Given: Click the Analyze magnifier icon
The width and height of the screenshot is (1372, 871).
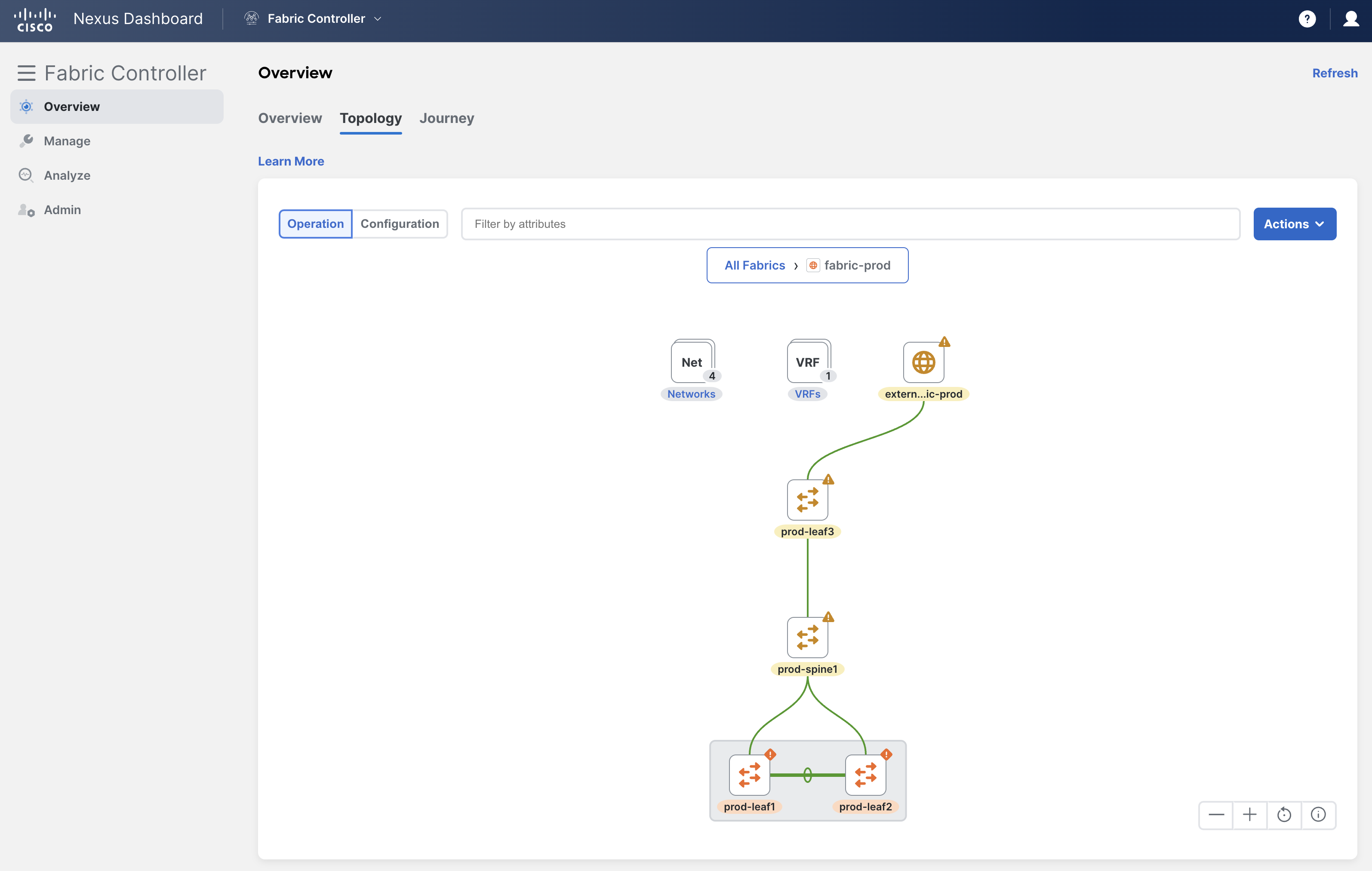Looking at the screenshot, I should [x=26, y=175].
